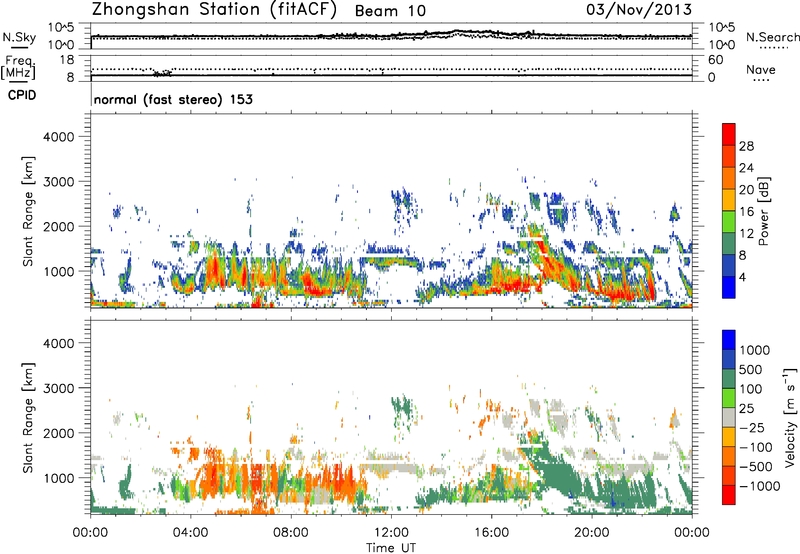This screenshot has width=800, height=554.
Task: Select the '500' label on the velocity colorbar
Action: pos(753,369)
